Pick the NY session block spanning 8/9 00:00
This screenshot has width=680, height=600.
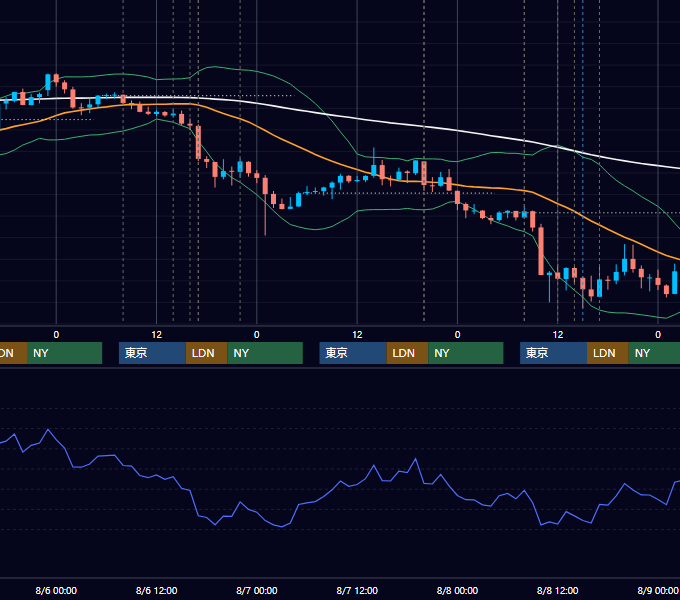pos(654,353)
